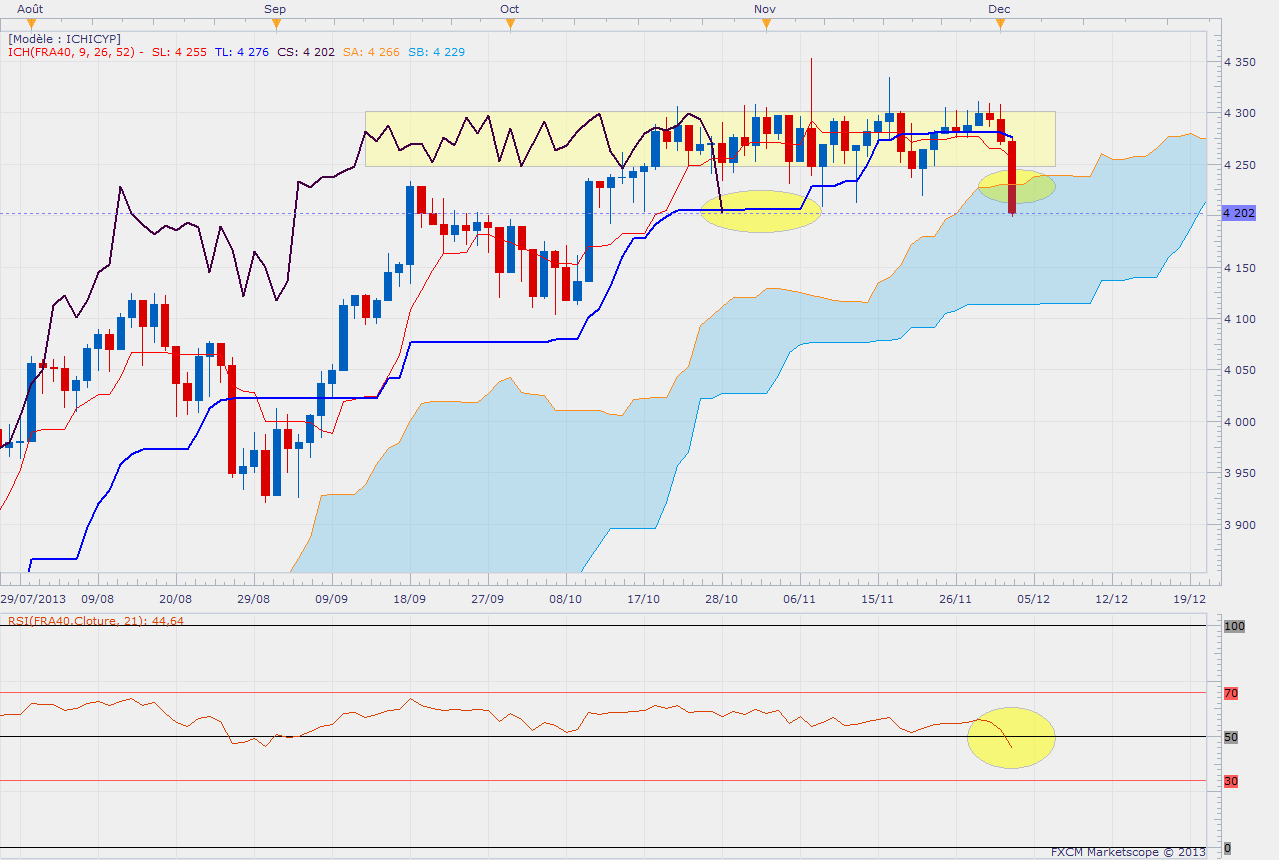Click the 29/08 date axis label
The width and height of the screenshot is (1279, 860).
coord(253,598)
